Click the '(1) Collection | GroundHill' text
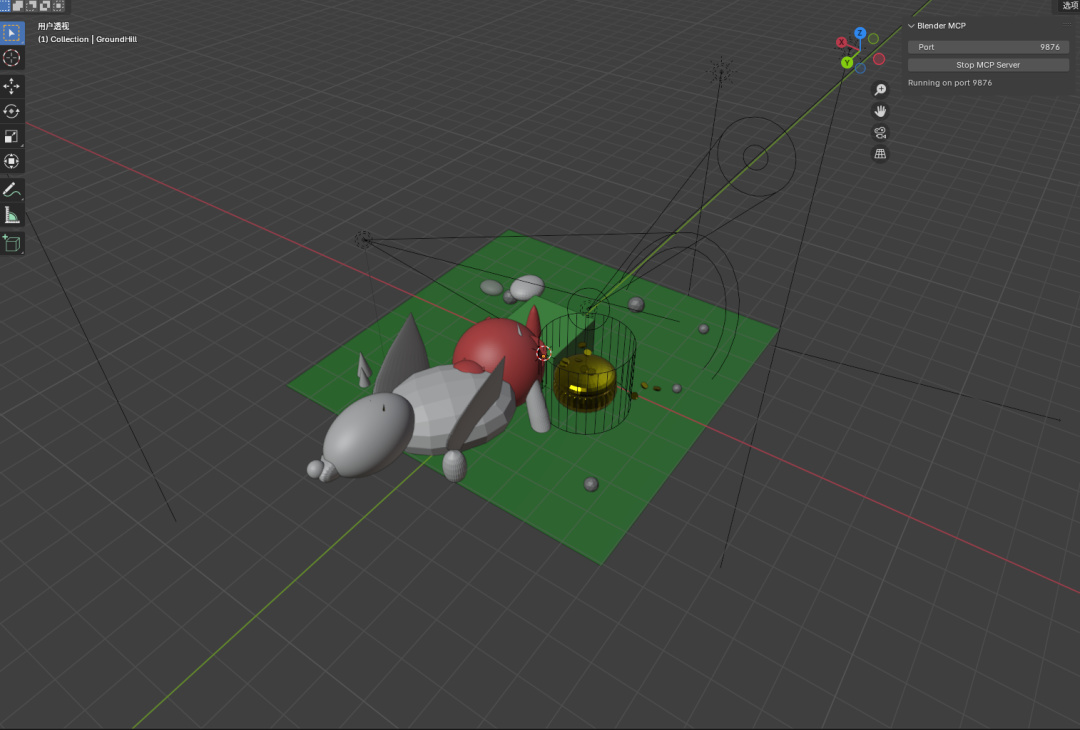Viewport: 1080px width, 730px height. 87,39
